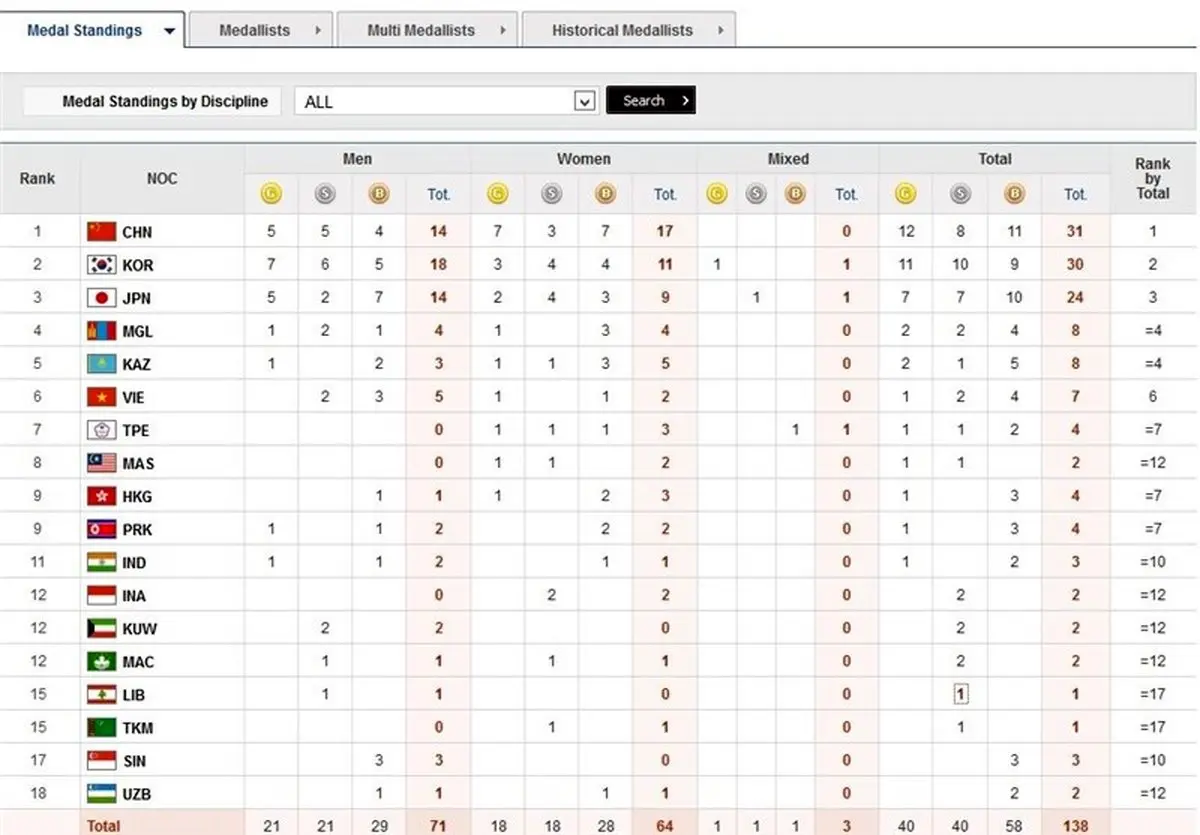Image resolution: width=1200 pixels, height=835 pixels.
Task: Click the Vietnam flag icon
Action: (102, 397)
